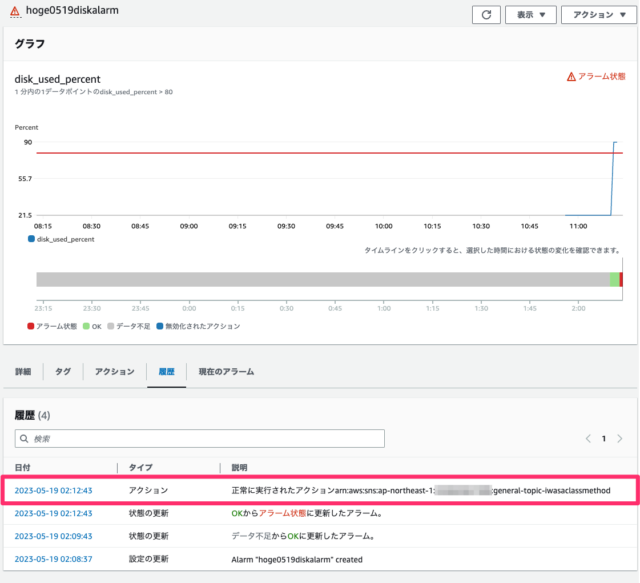Click the red アラーム状態 legend swatch
Image resolution: width=640 pixels, height=583 pixels.
tap(31, 326)
